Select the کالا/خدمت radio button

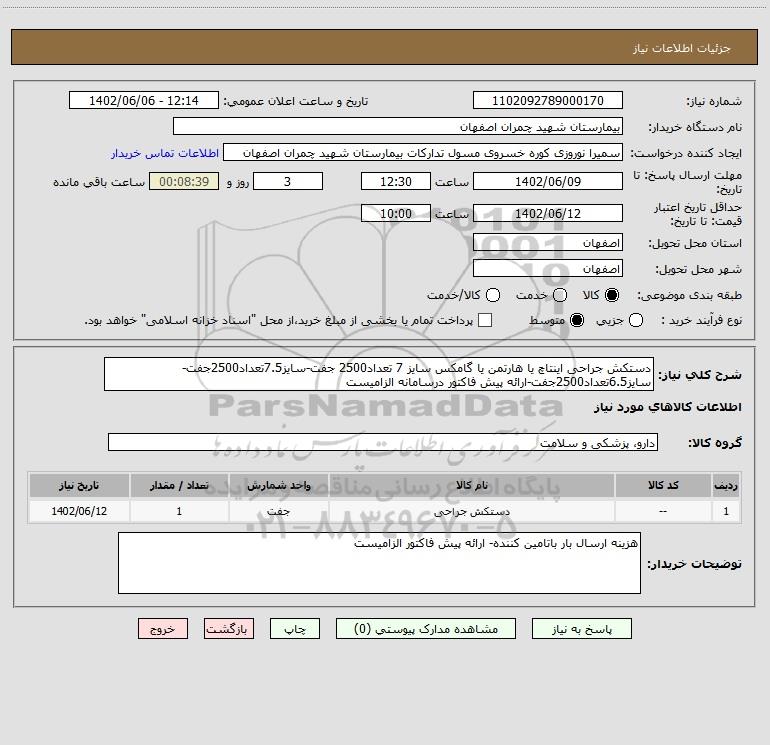pos(493,295)
